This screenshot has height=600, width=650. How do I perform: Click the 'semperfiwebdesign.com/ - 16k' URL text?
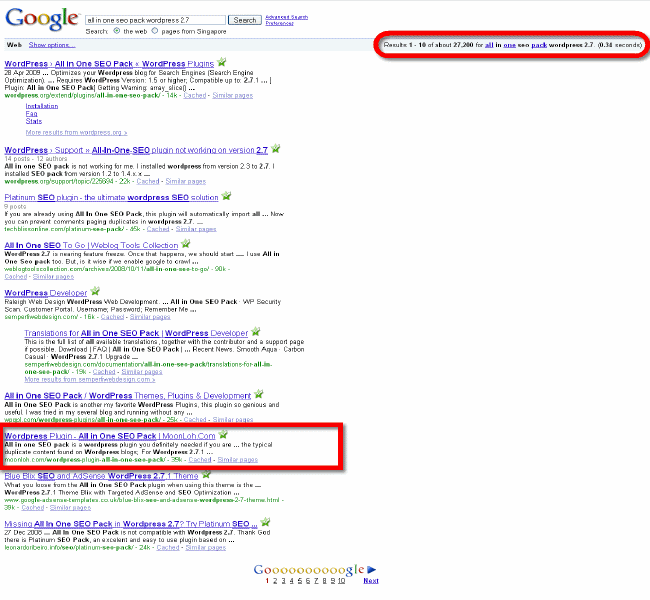pyautogui.click(x=50, y=317)
